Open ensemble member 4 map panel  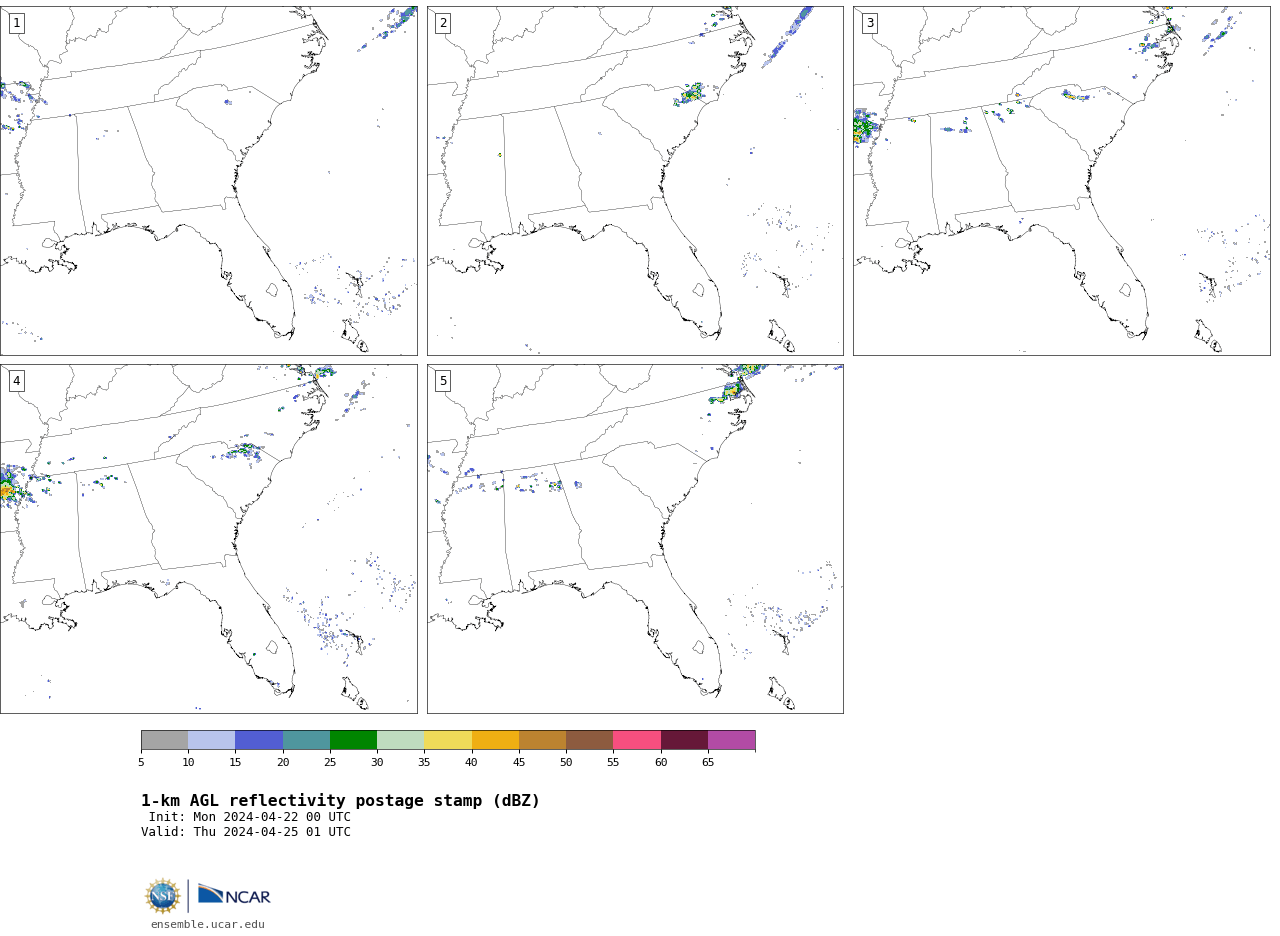tap(208, 539)
